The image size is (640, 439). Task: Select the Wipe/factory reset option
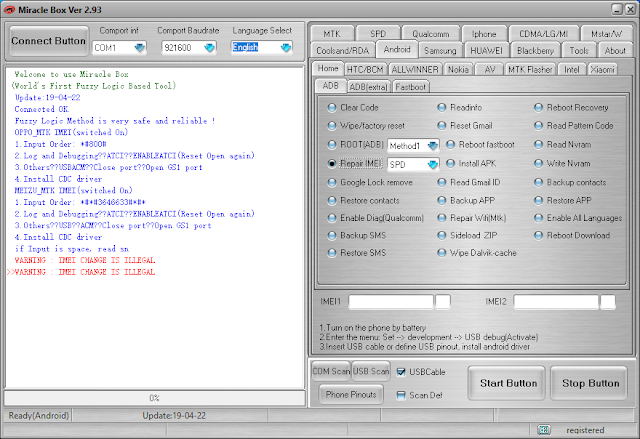[x=332, y=126]
